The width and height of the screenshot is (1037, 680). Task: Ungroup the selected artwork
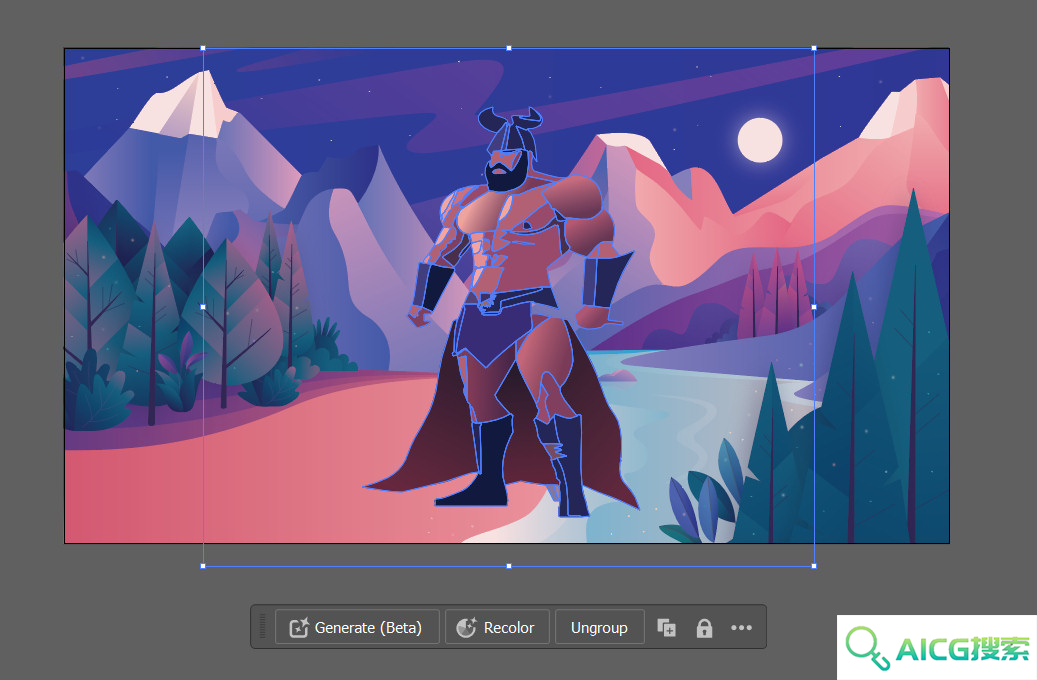click(599, 627)
